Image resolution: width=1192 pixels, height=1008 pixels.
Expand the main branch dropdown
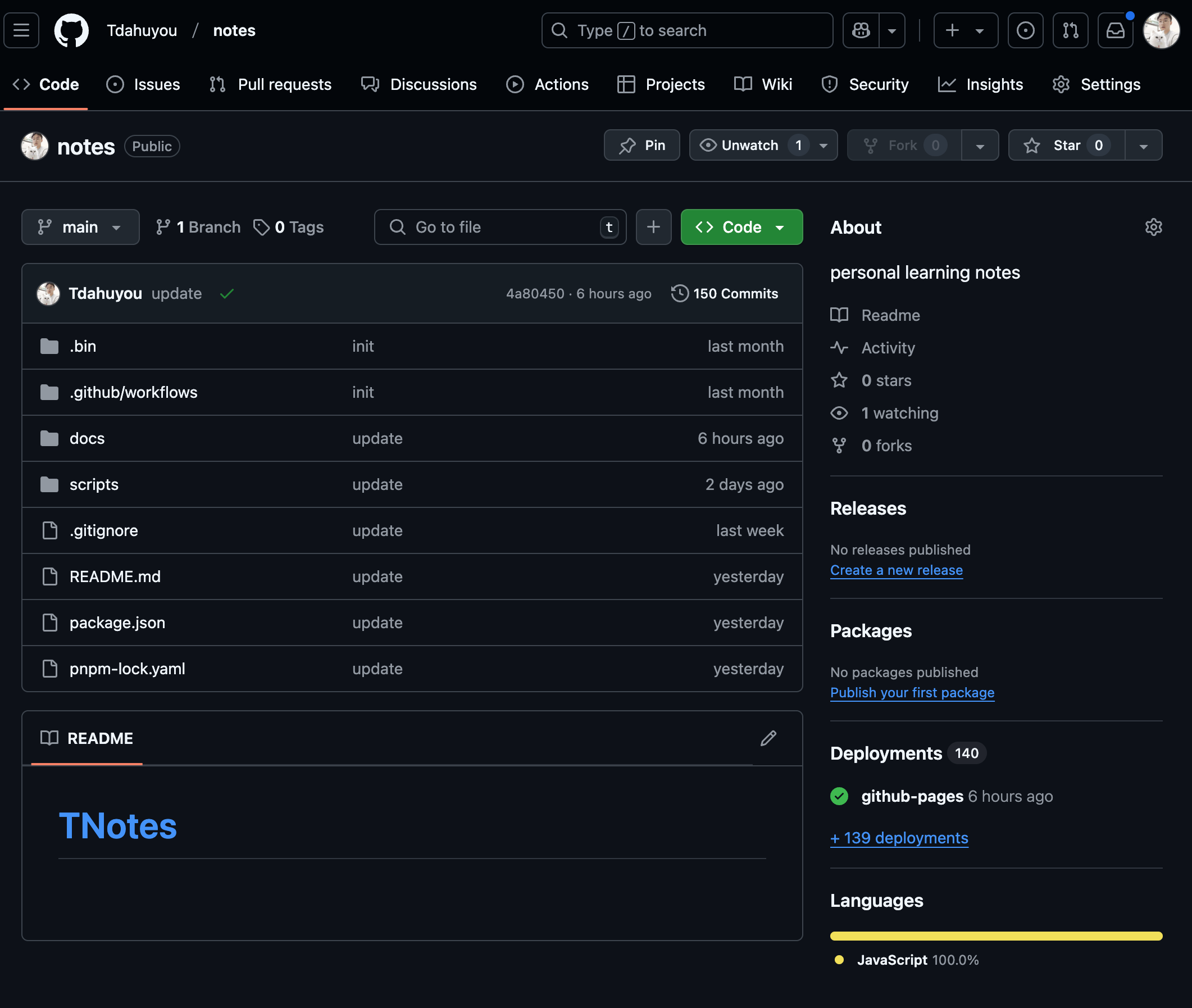pyautogui.click(x=80, y=228)
